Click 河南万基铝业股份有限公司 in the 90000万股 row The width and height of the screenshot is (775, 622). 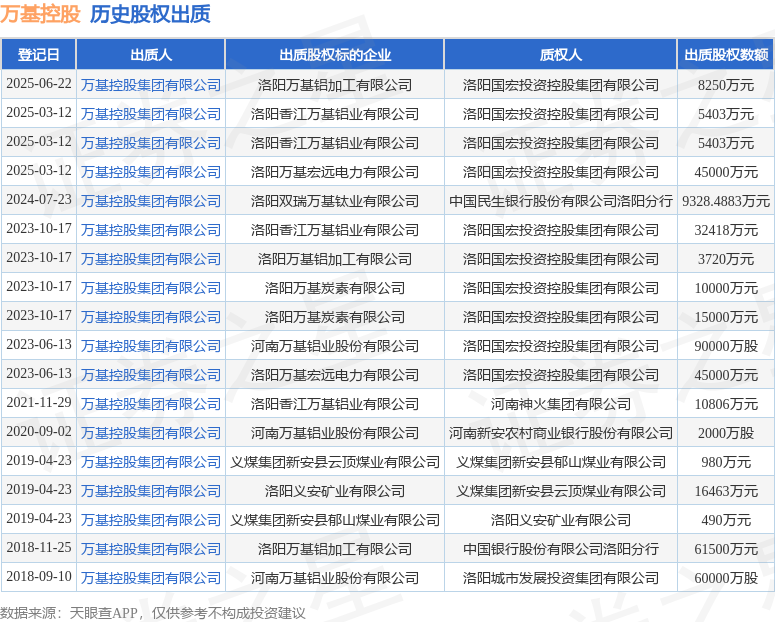[335, 346]
